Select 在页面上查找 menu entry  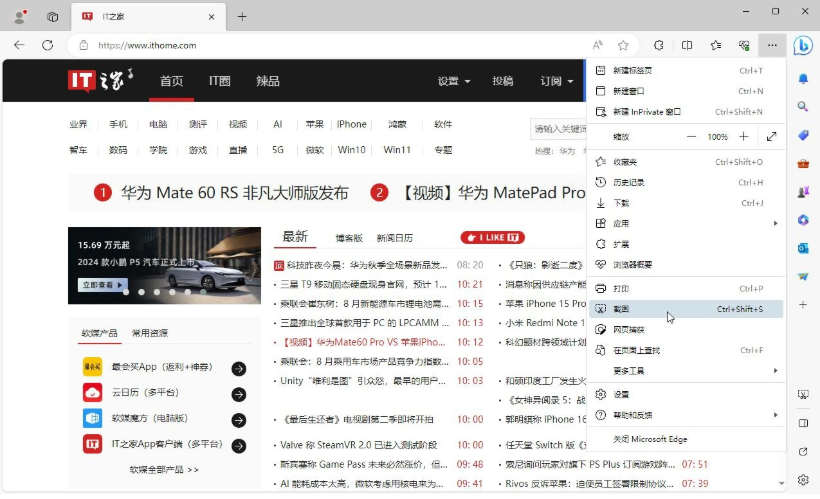pyautogui.click(x=686, y=350)
